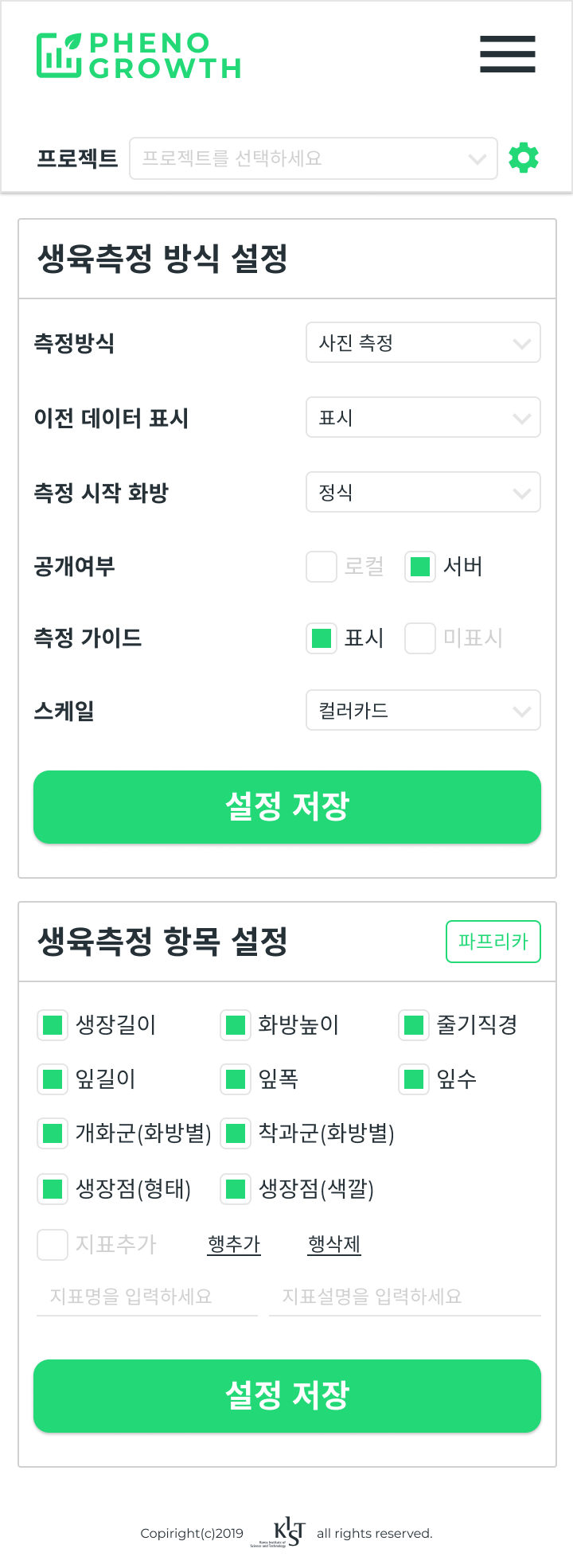
Task: Expand the 측정 시작 화방 dropdown
Action: [423, 492]
